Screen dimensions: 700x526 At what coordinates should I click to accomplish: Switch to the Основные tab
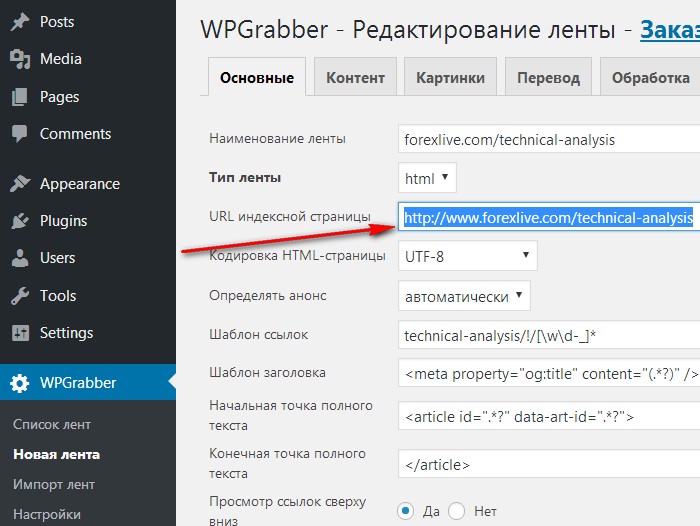257,78
